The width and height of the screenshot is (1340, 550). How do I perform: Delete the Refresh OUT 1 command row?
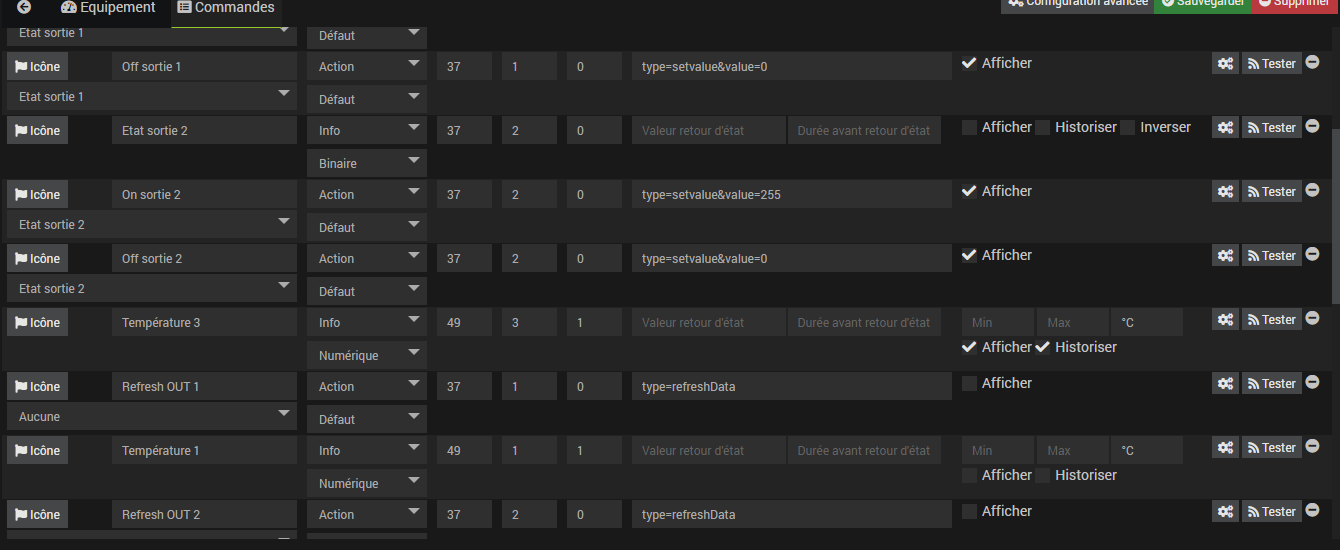click(x=1313, y=383)
